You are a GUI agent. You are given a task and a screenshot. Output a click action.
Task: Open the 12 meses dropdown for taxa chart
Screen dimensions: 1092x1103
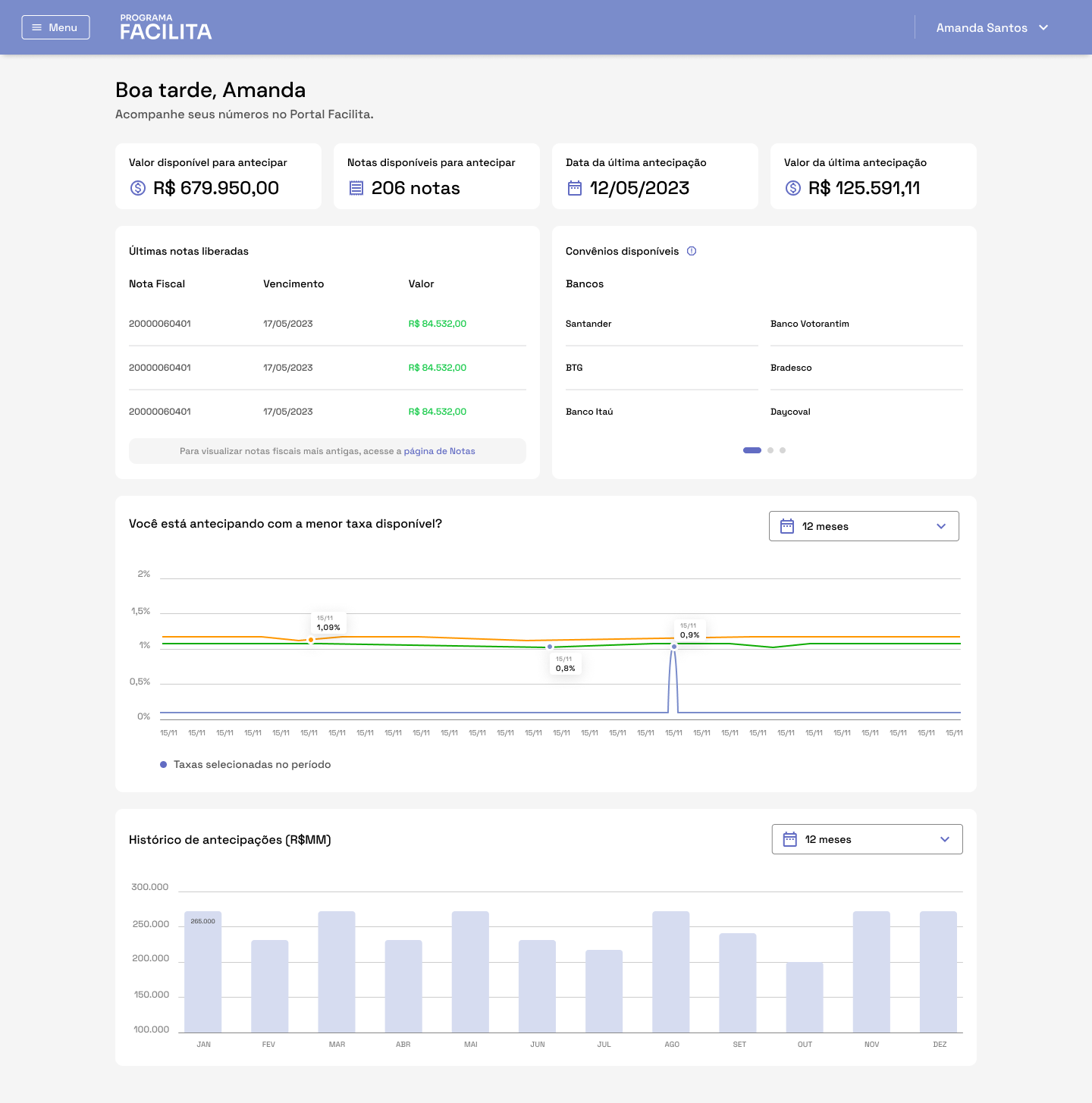[x=864, y=526]
